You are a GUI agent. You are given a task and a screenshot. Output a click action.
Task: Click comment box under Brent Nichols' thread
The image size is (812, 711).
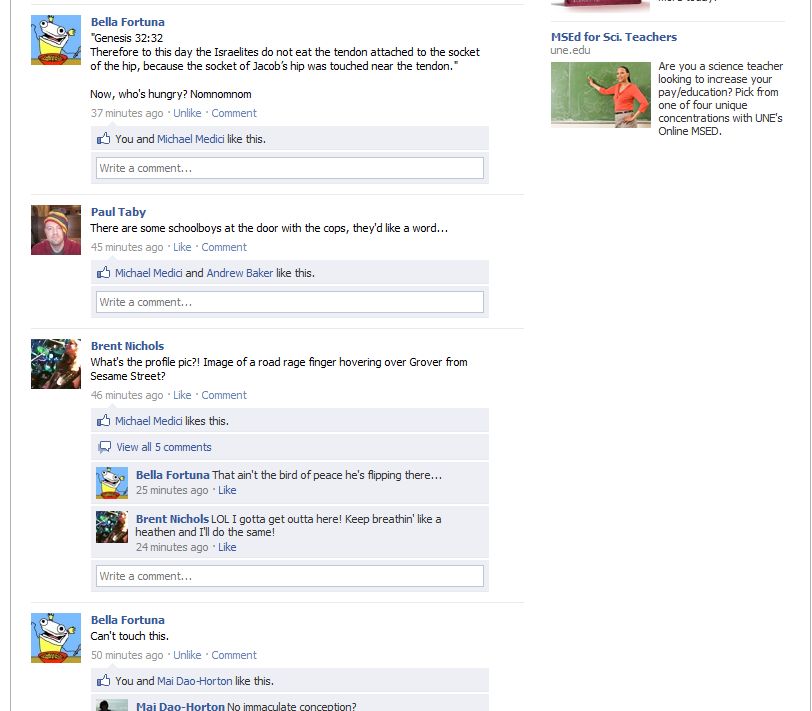290,576
